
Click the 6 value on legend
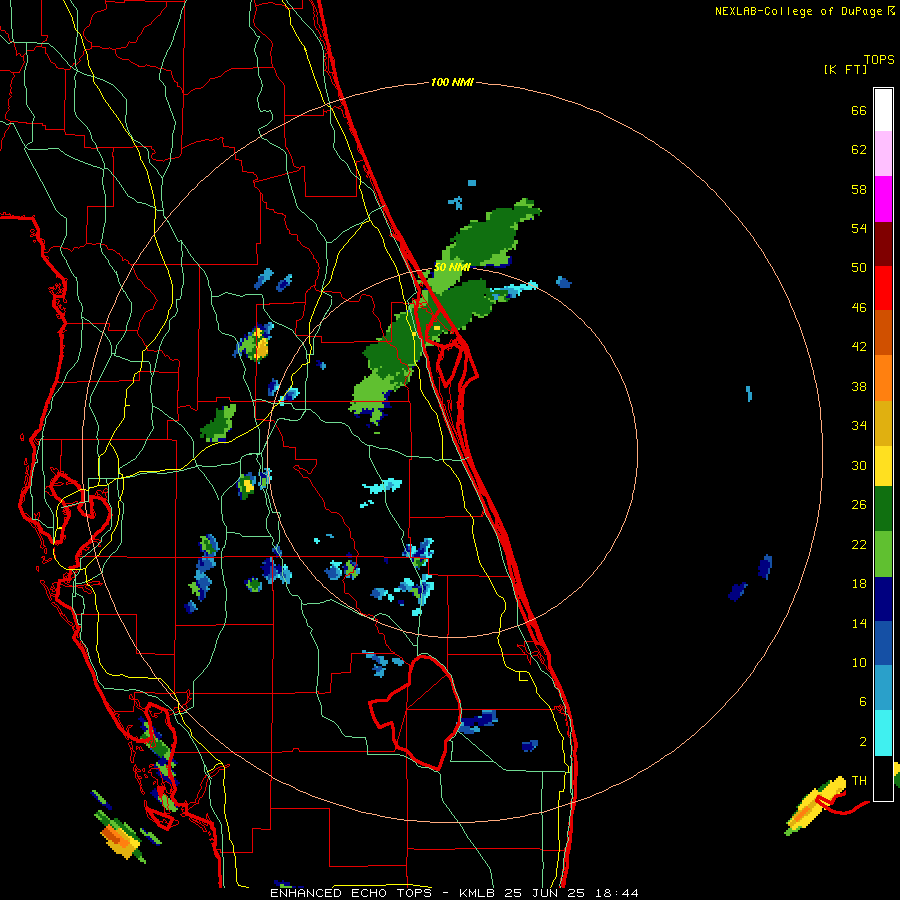(x=862, y=702)
